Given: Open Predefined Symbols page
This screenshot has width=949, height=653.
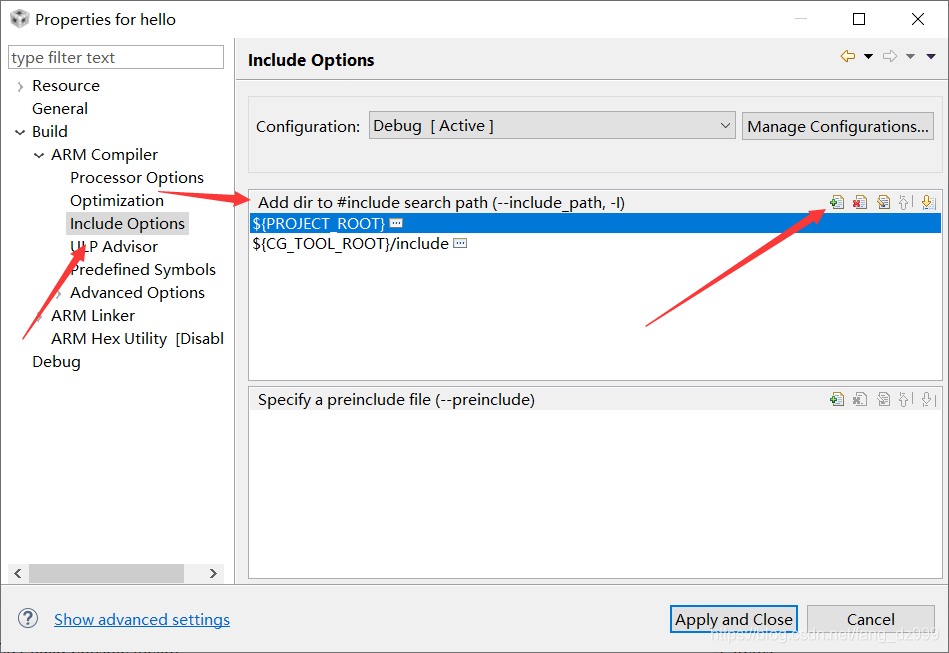Looking at the screenshot, I should coord(143,270).
